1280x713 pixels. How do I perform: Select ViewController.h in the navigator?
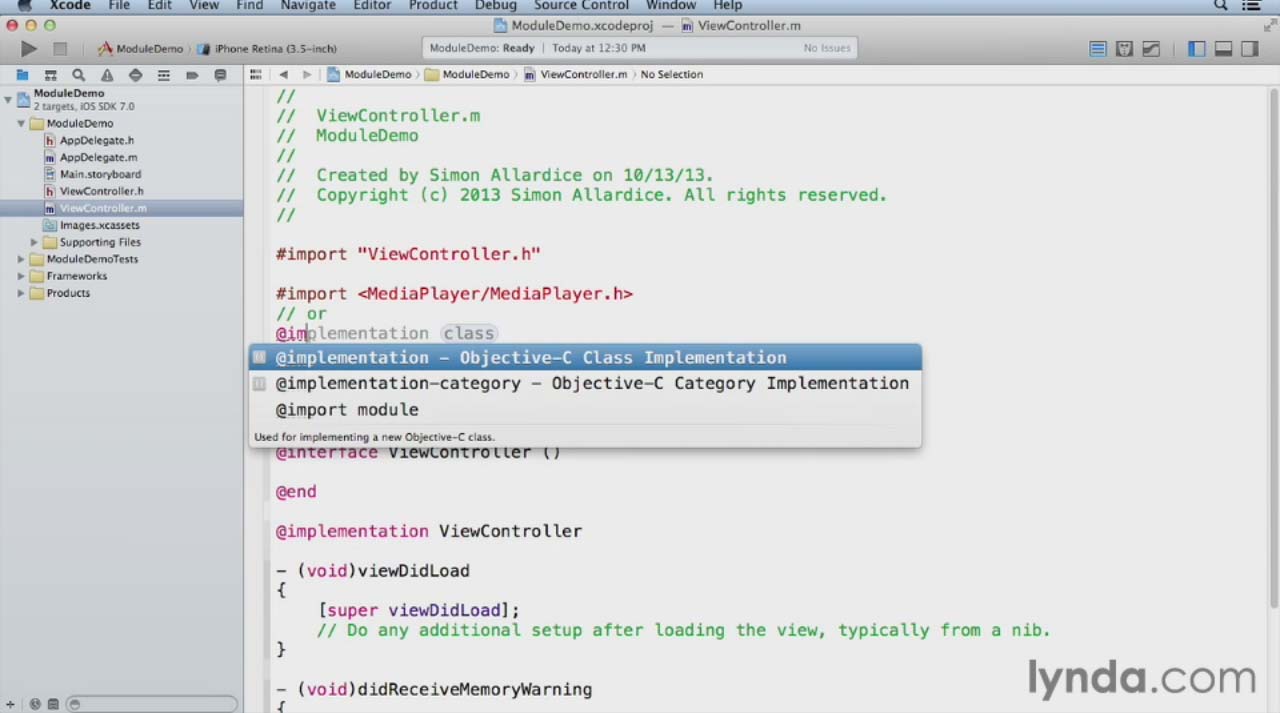point(101,191)
